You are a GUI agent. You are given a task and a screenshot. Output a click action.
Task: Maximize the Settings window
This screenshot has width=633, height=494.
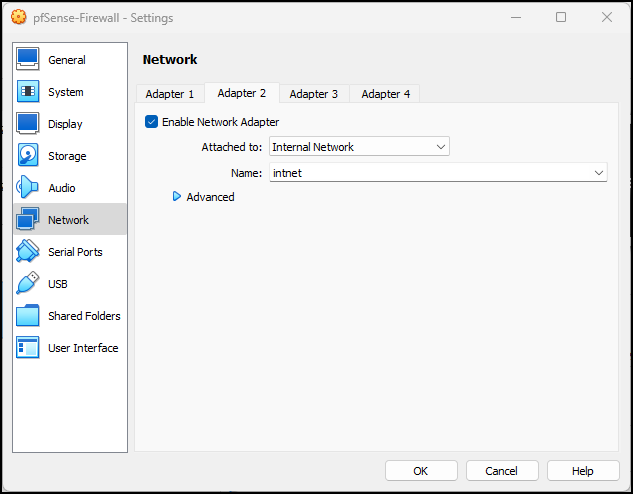[x=561, y=17]
